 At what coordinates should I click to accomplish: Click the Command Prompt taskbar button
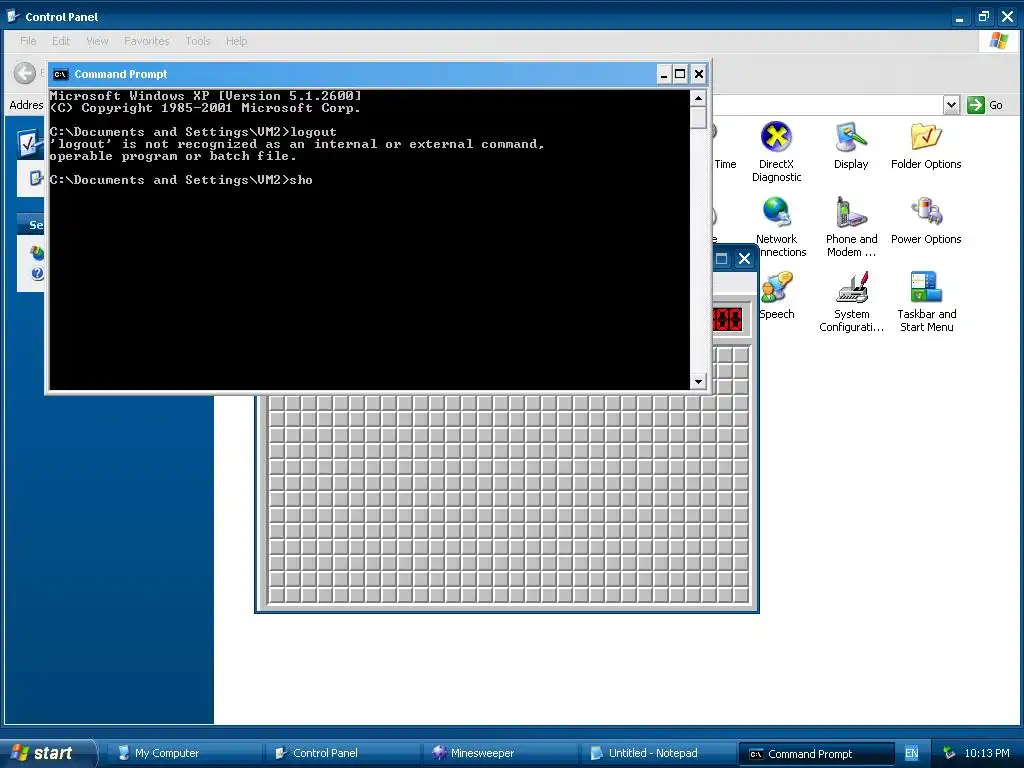click(816, 754)
